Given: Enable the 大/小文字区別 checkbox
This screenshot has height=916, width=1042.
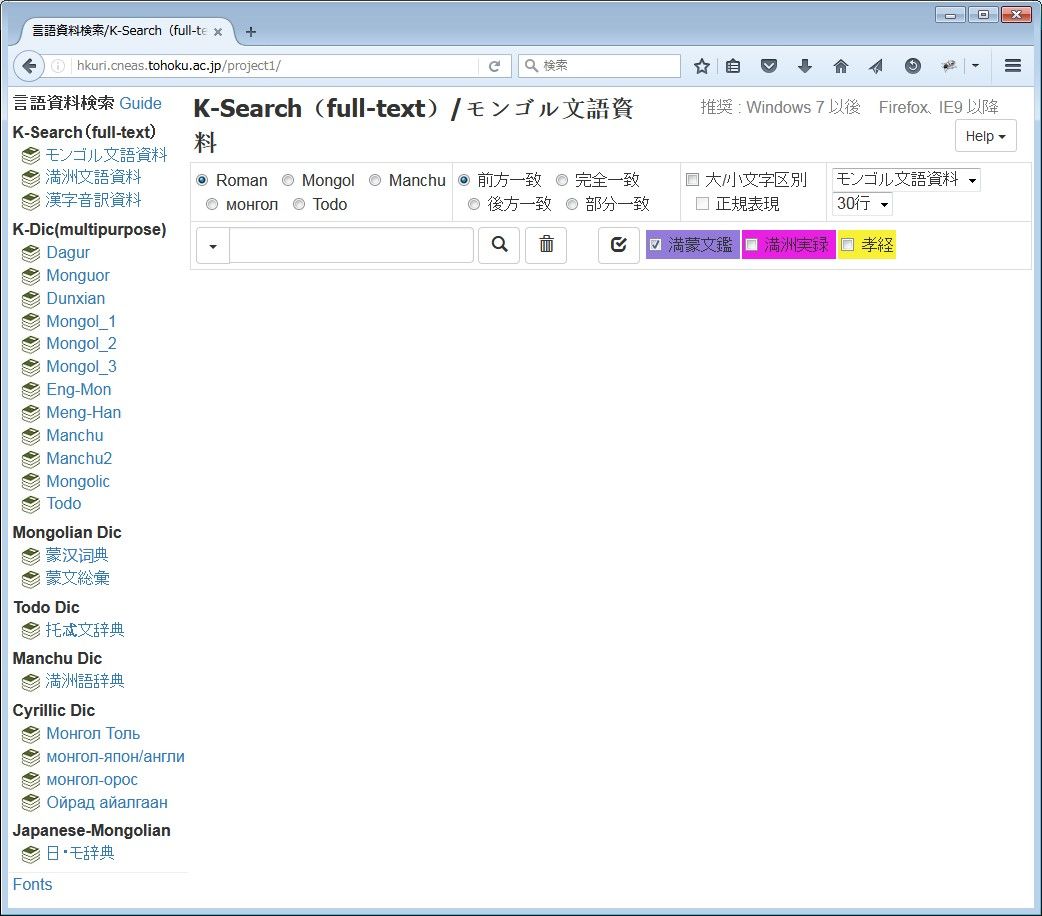Looking at the screenshot, I should [692, 181].
